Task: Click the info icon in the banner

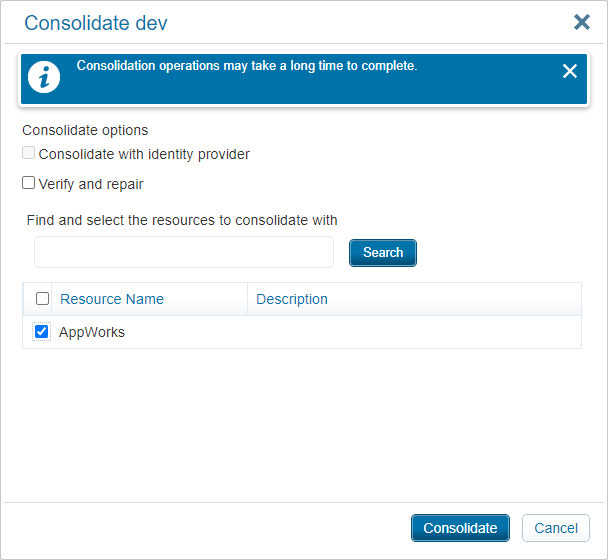Action: [44, 78]
